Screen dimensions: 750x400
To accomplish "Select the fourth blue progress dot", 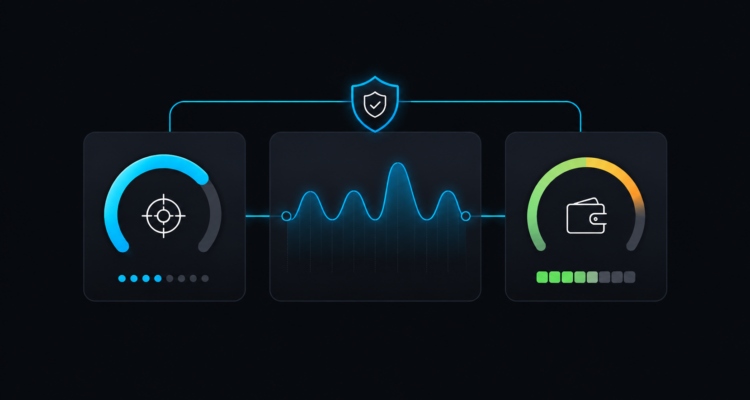I will click(158, 278).
